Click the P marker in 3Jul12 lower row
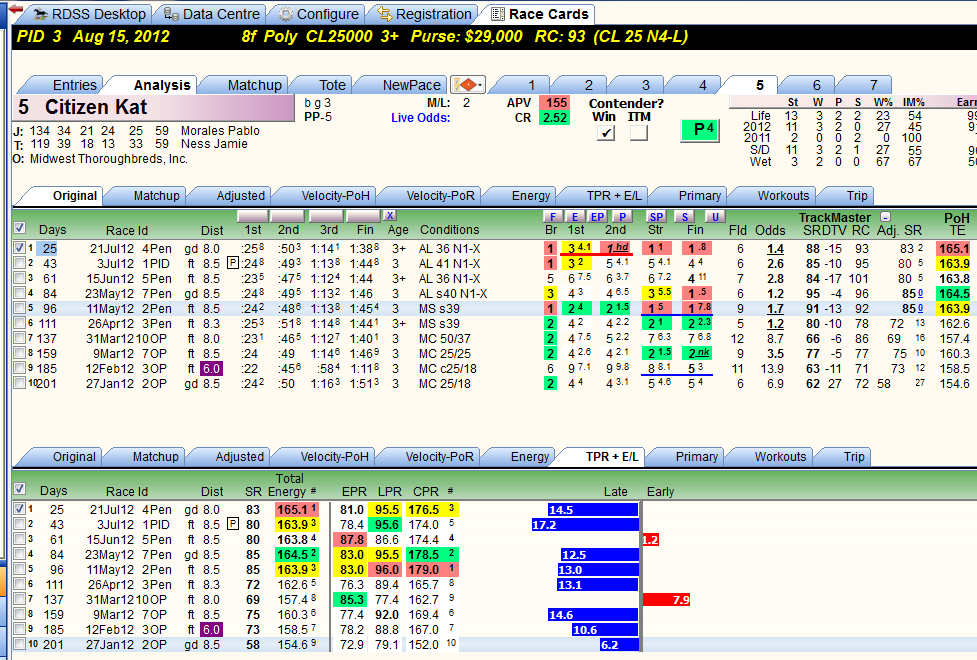The width and height of the screenshot is (977, 660). (x=232, y=524)
